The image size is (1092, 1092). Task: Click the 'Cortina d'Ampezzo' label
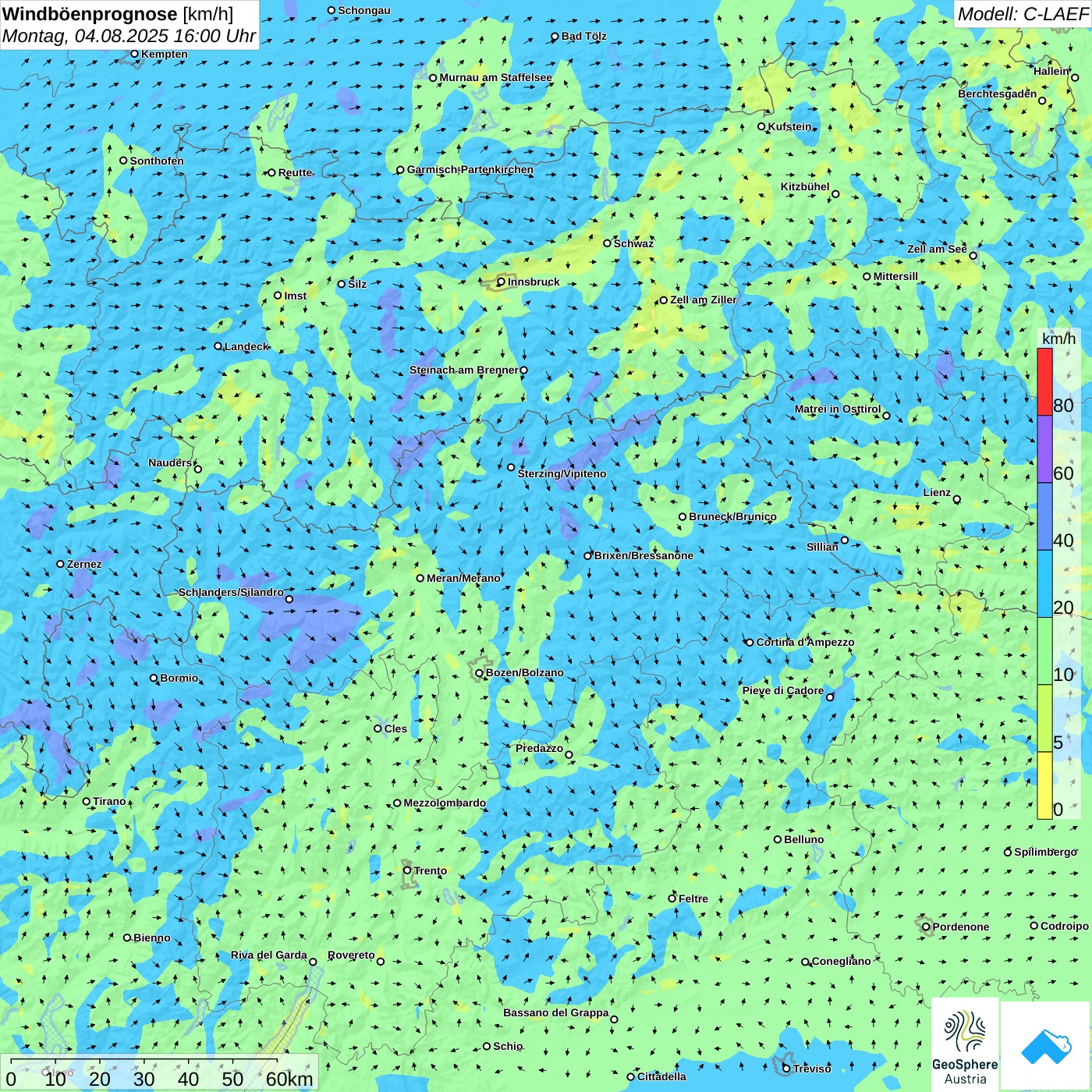[x=805, y=642]
